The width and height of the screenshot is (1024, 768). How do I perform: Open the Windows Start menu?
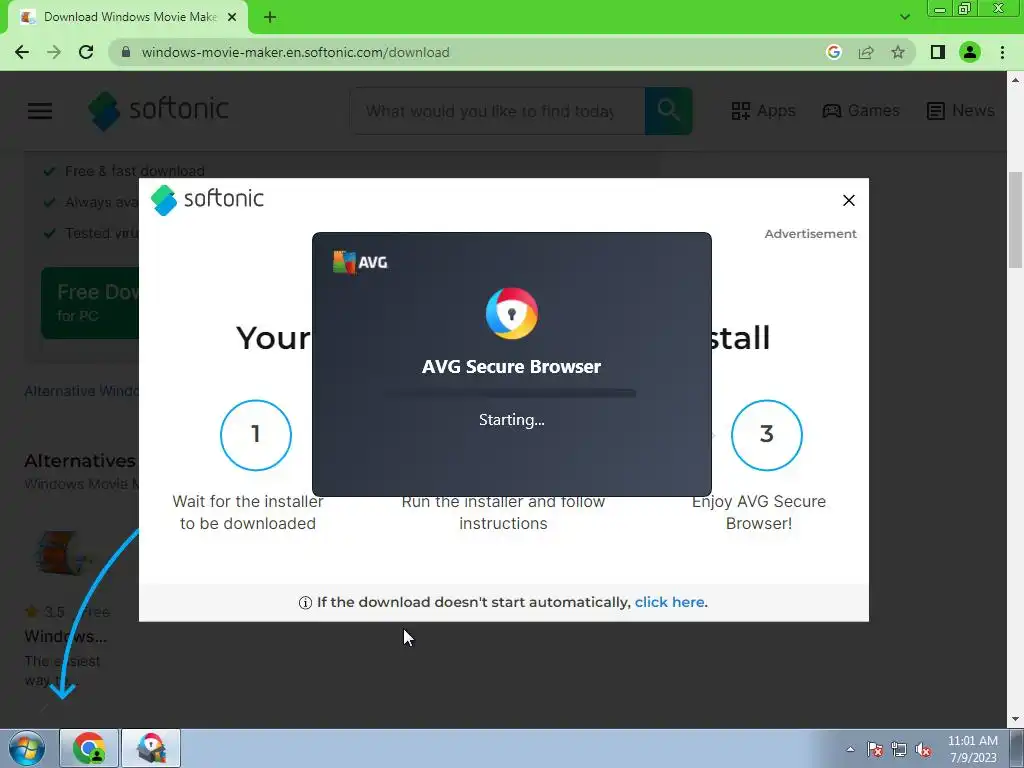tap(27, 748)
